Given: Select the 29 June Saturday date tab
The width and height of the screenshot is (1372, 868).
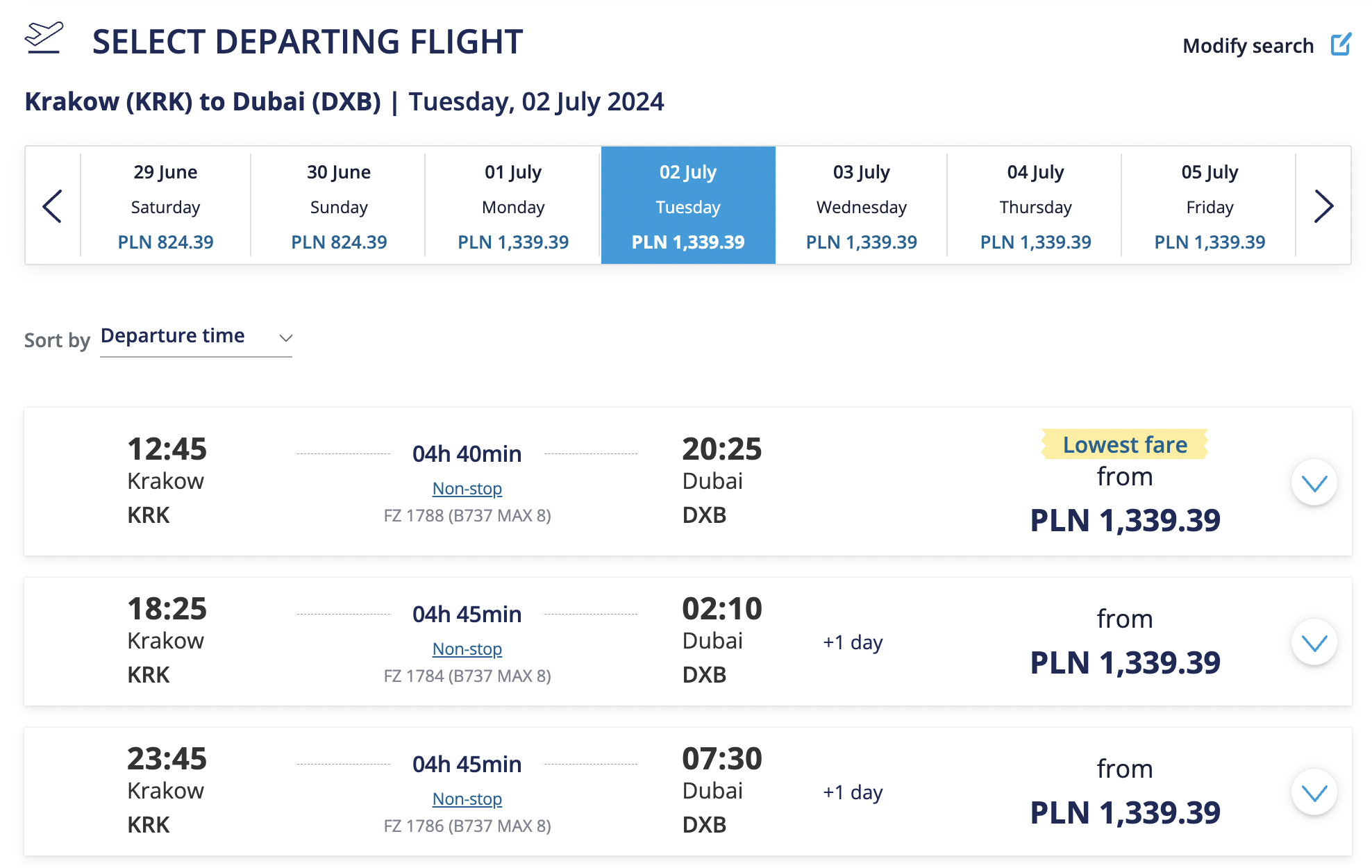Looking at the screenshot, I should click(x=165, y=206).
